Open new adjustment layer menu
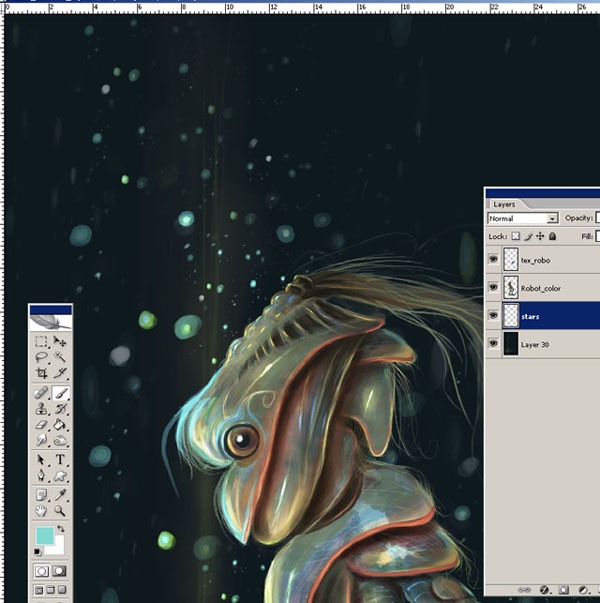The height and width of the screenshot is (603, 600). [583, 590]
